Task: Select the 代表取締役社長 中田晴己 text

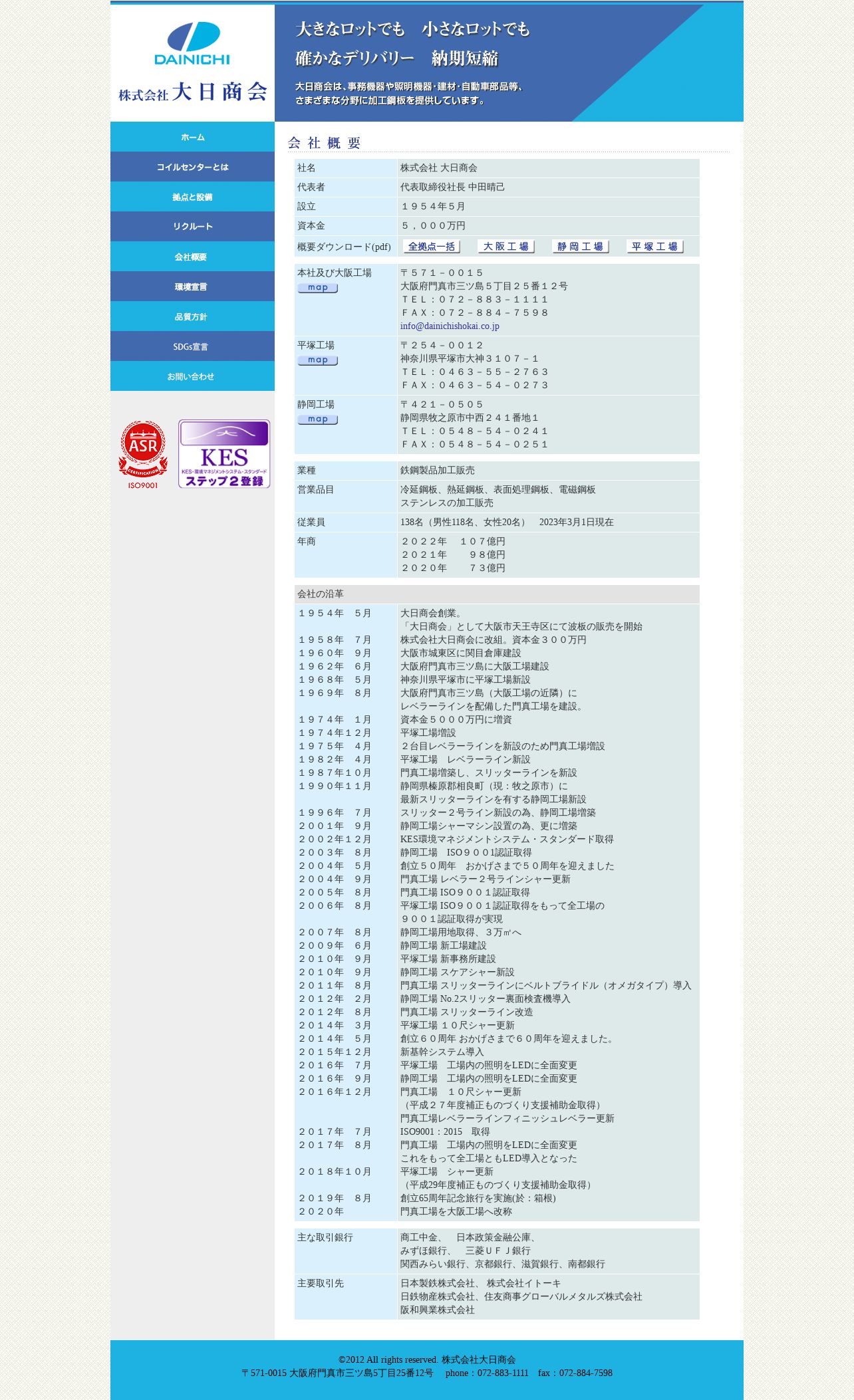Action: click(x=452, y=187)
